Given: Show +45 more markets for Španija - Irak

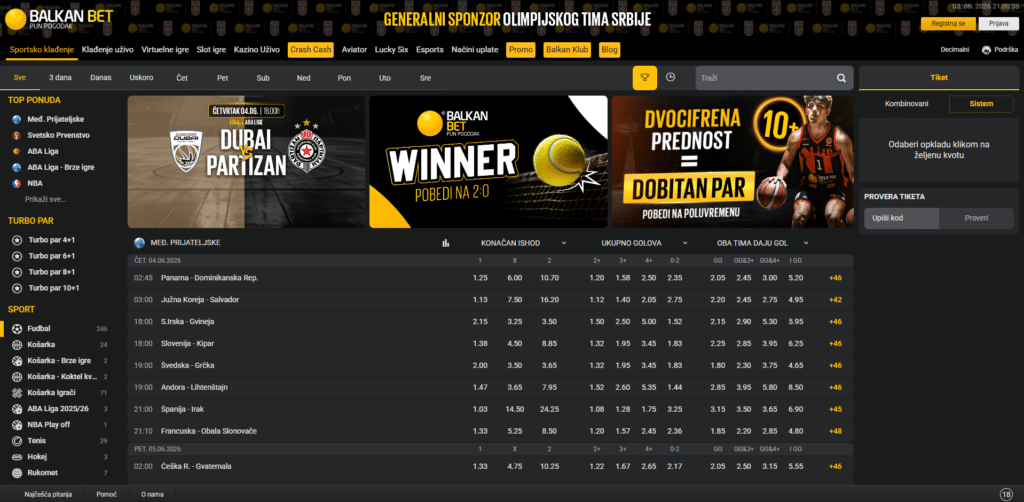Looking at the screenshot, I should (835, 409).
